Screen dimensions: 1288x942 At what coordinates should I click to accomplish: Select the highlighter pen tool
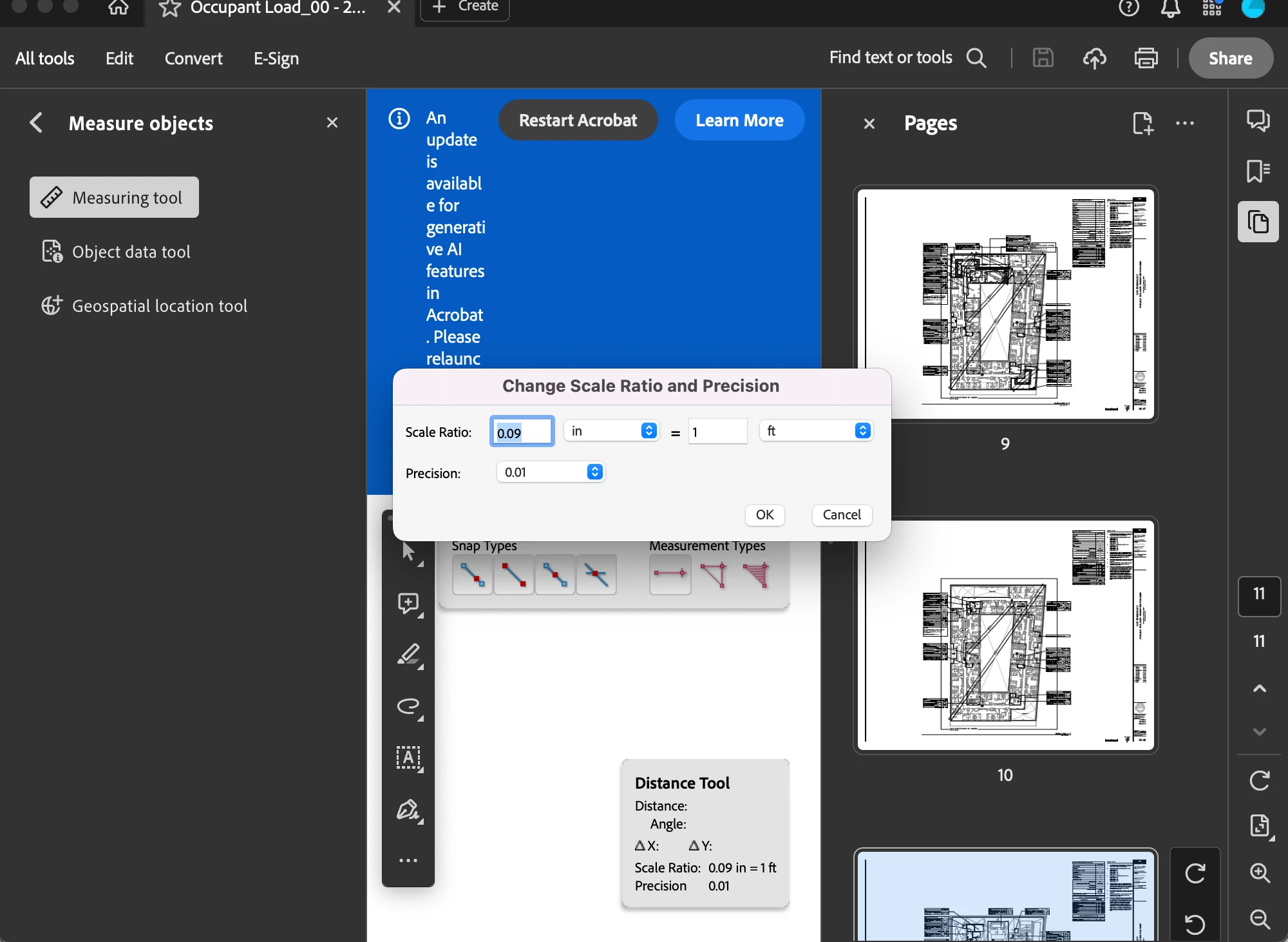pos(409,655)
